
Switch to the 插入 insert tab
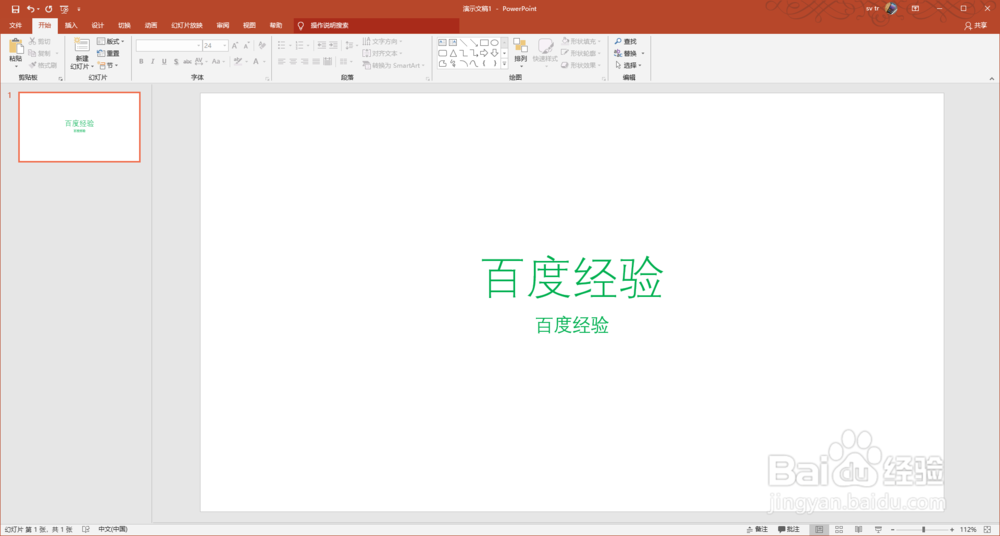pyautogui.click(x=71, y=26)
